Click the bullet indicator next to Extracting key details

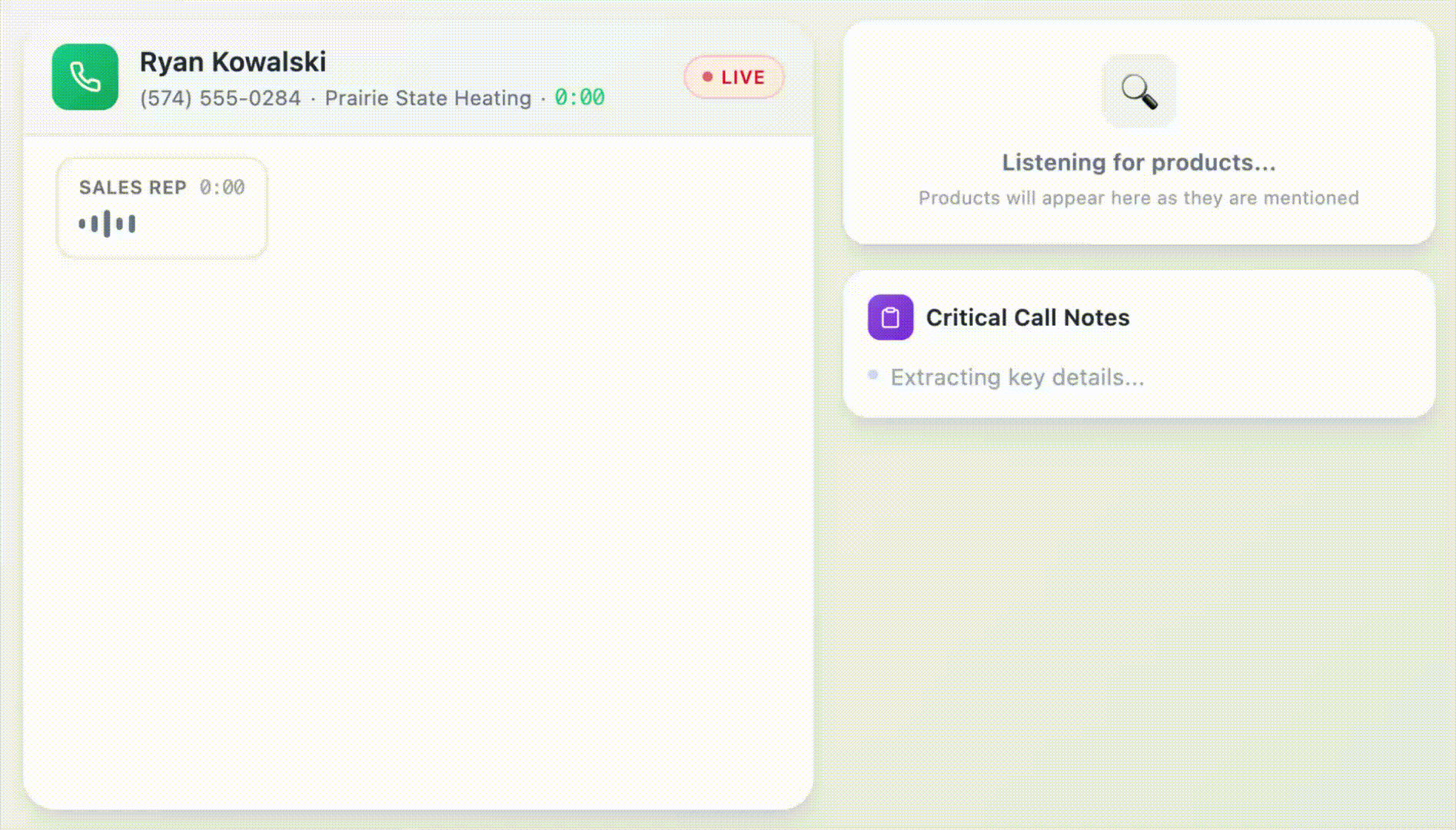click(873, 374)
